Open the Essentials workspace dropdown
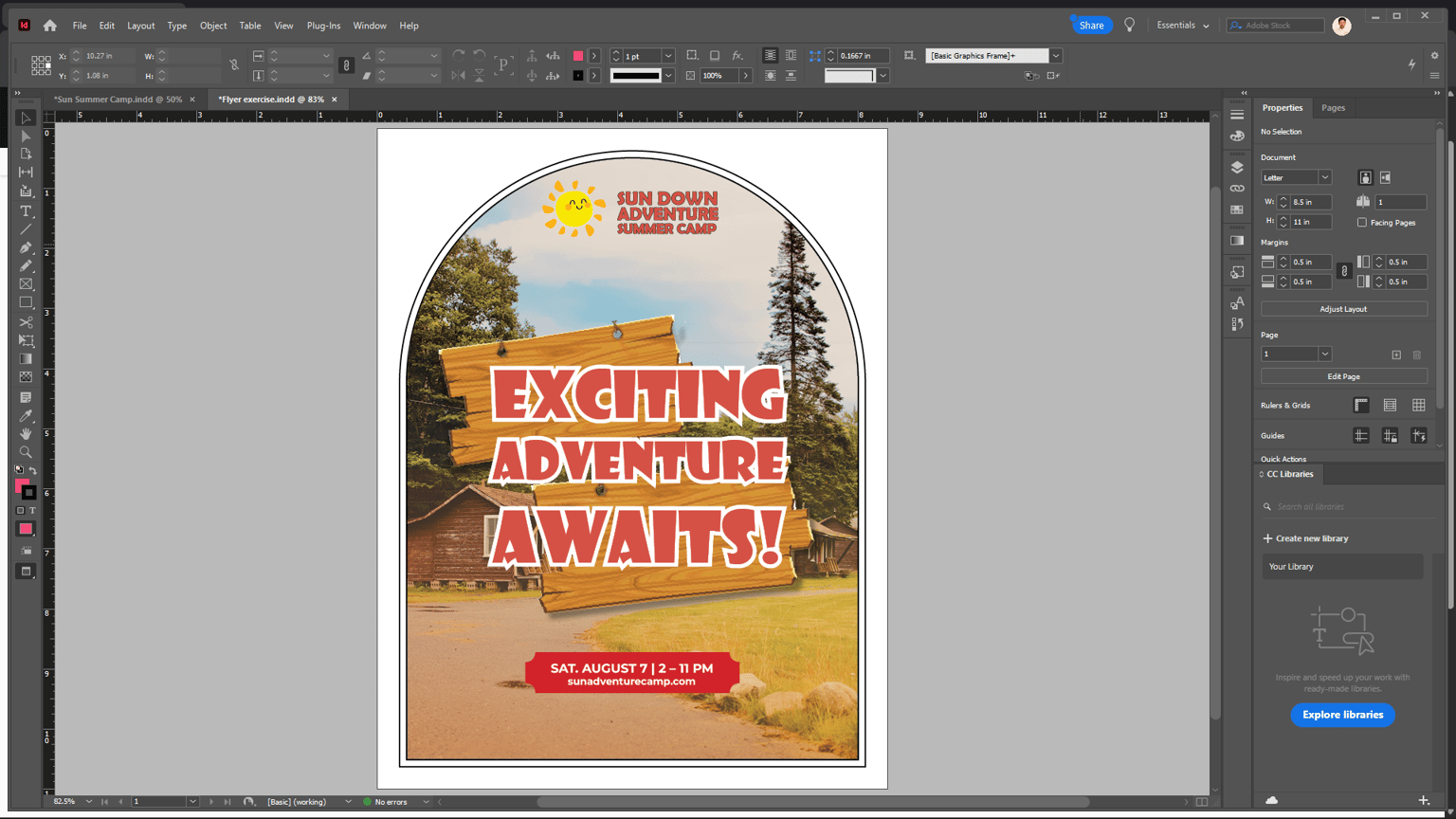The image size is (1456, 819). pos(1183,26)
